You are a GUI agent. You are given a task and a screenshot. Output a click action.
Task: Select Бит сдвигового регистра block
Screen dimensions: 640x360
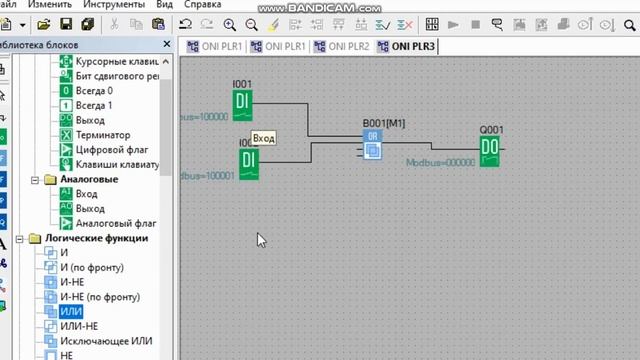[109, 76]
